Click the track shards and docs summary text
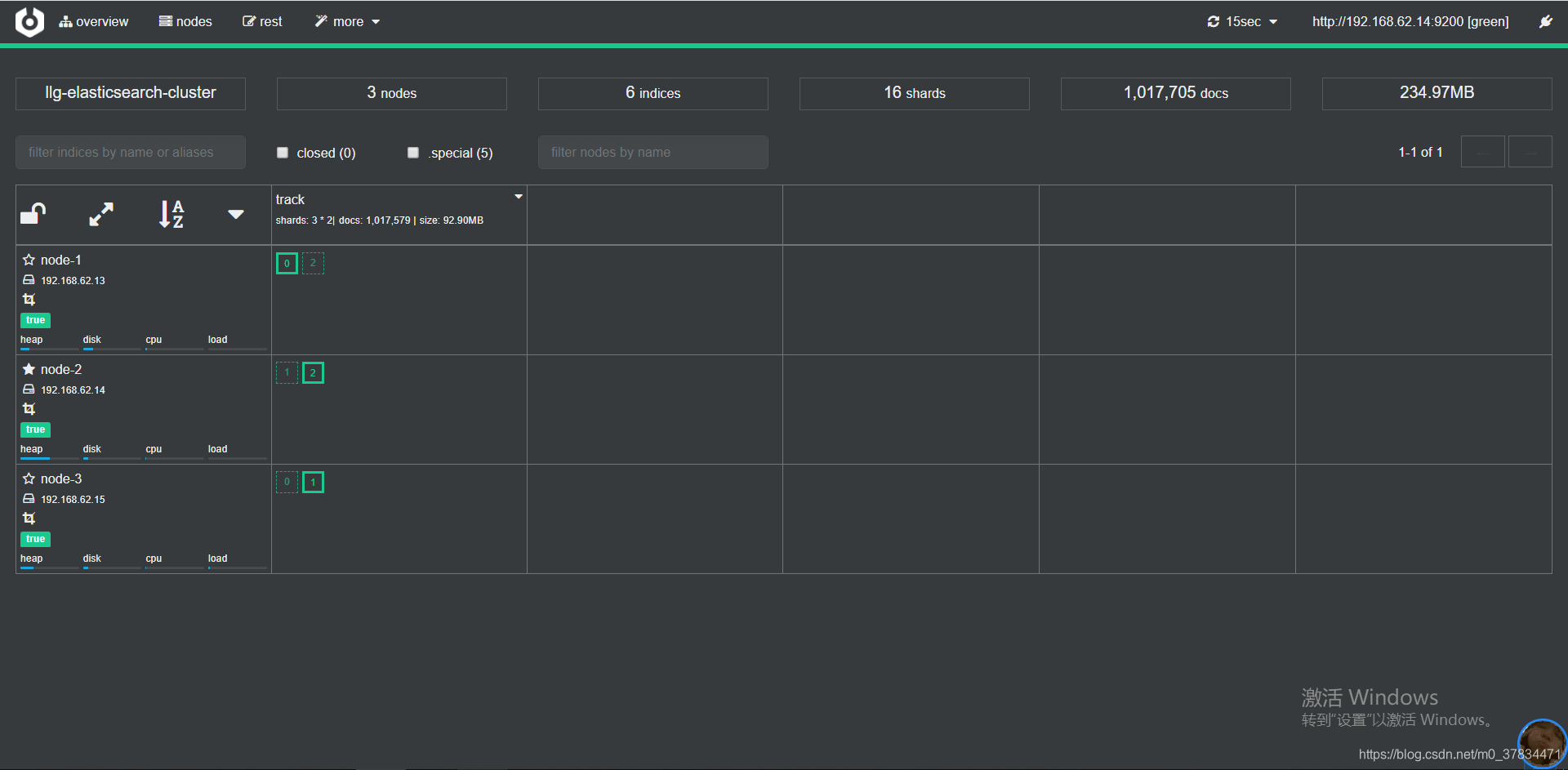The width and height of the screenshot is (1568, 770). [380, 220]
